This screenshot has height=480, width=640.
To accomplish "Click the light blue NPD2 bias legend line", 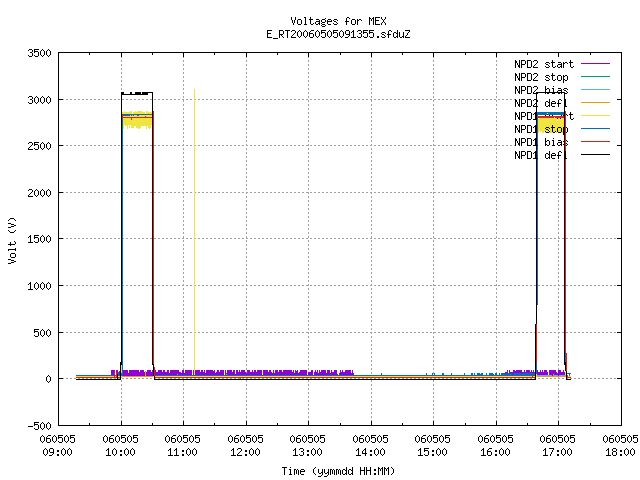I will [595, 89].
